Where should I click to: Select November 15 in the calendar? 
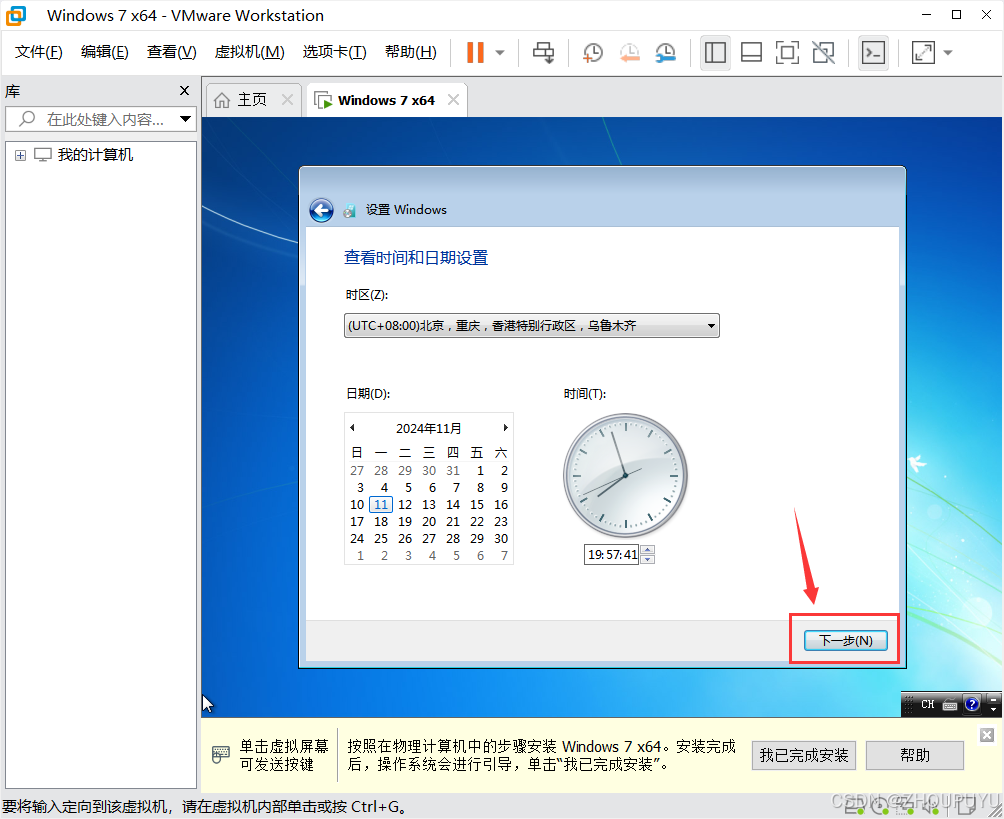tap(477, 505)
